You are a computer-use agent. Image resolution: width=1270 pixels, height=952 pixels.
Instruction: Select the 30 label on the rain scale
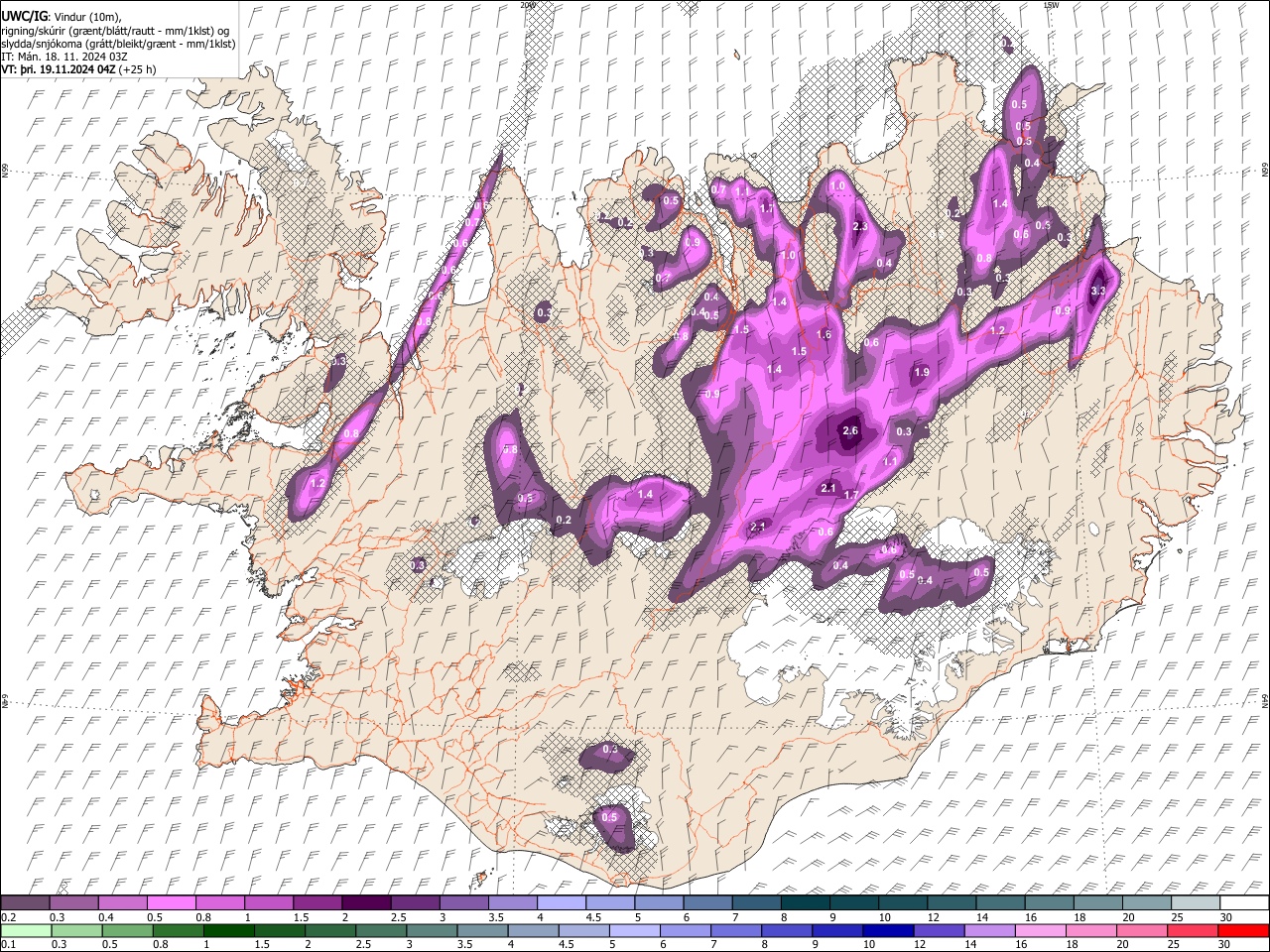click(1225, 944)
